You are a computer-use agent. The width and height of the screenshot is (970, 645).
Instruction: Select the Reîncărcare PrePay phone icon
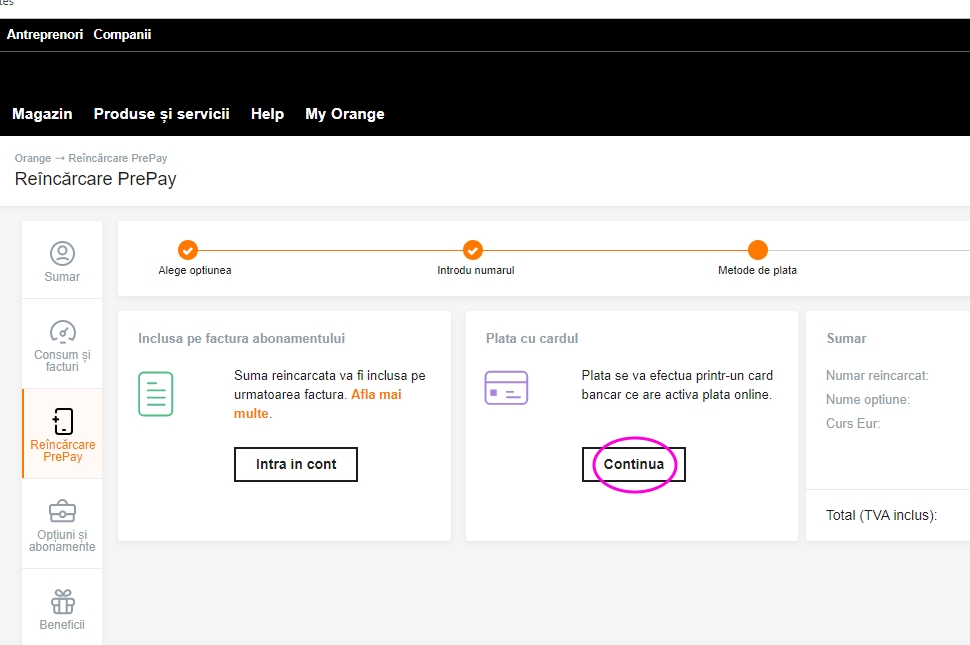62,422
